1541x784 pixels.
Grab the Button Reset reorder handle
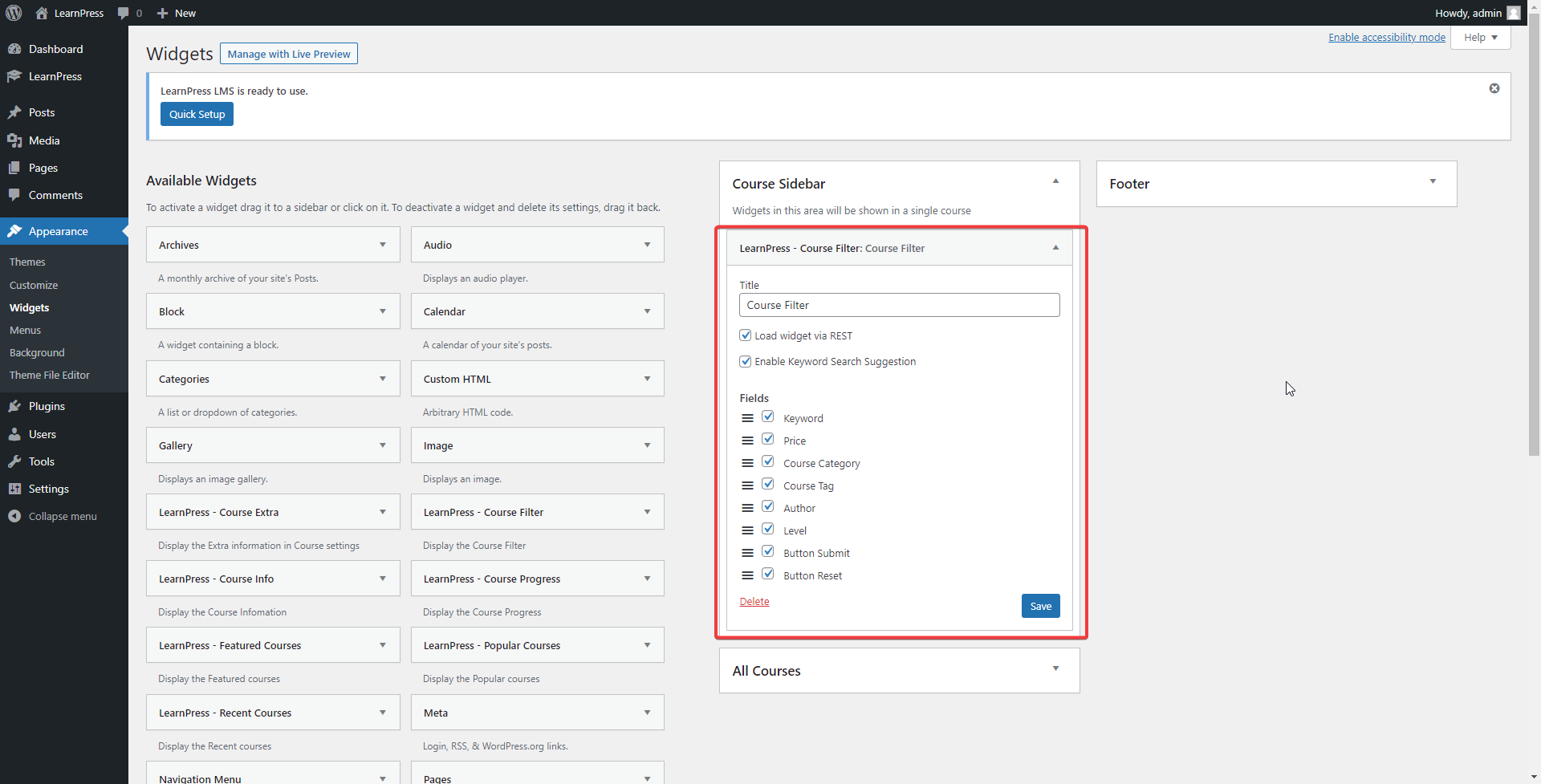[x=747, y=575]
